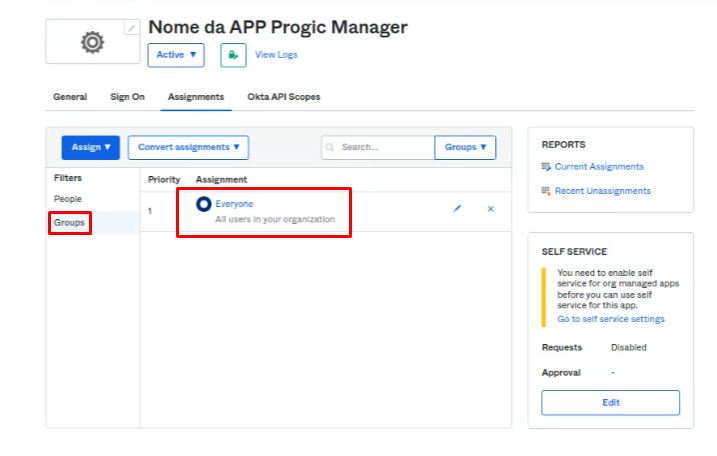This screenshot has width=717, height=456.
Task: Click the gear app logo image
Action: click(x=92, y=43)
